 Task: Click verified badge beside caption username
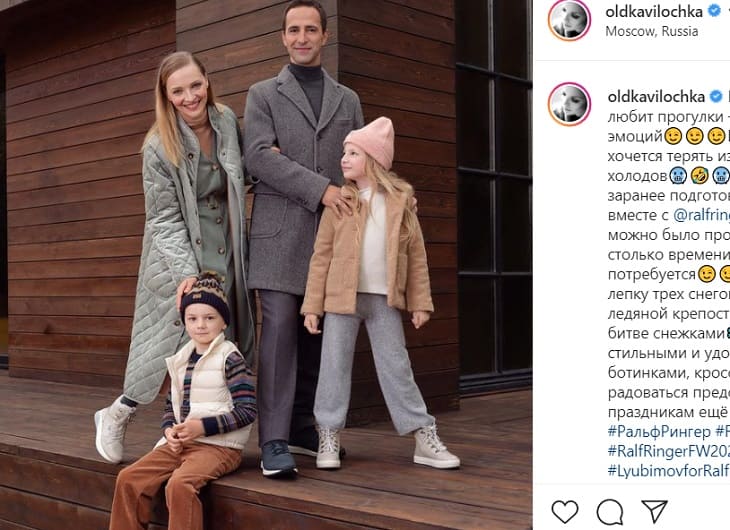716,96
